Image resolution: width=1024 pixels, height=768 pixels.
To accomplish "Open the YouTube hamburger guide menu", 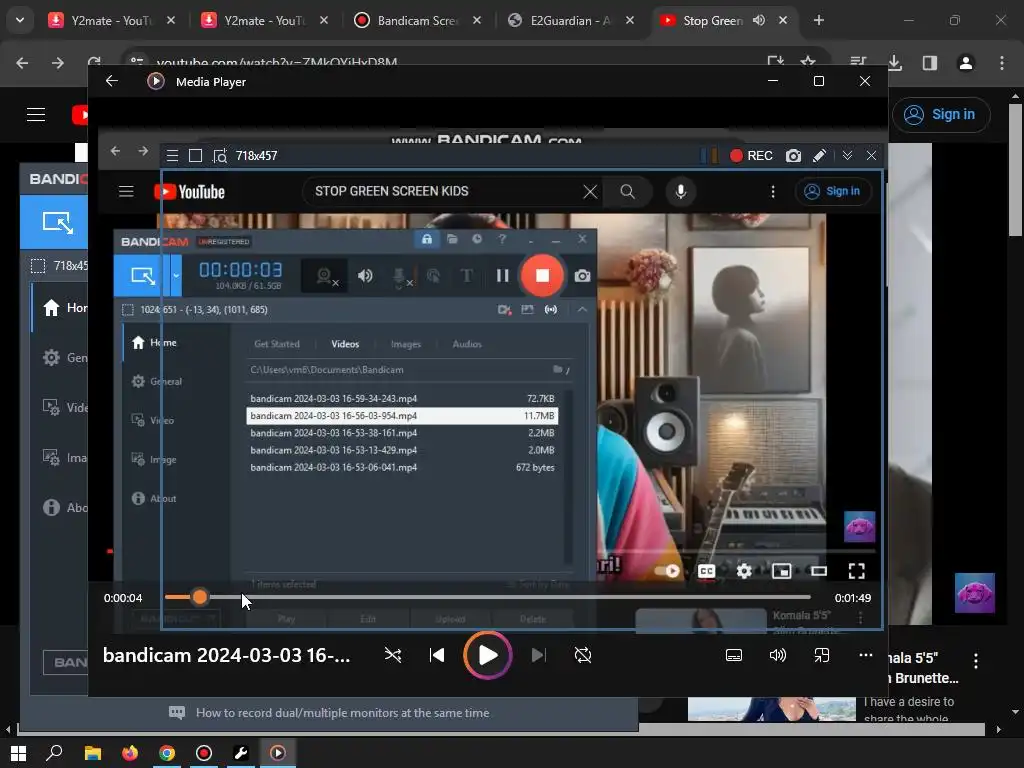I will [x=36, y=115].
